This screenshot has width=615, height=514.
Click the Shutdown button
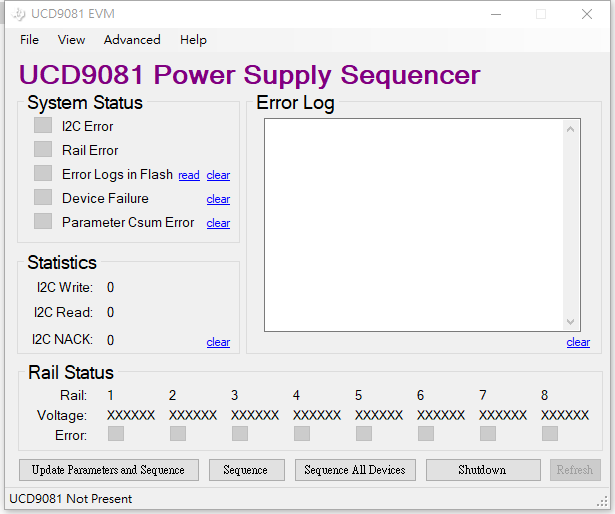pos(483,470)
